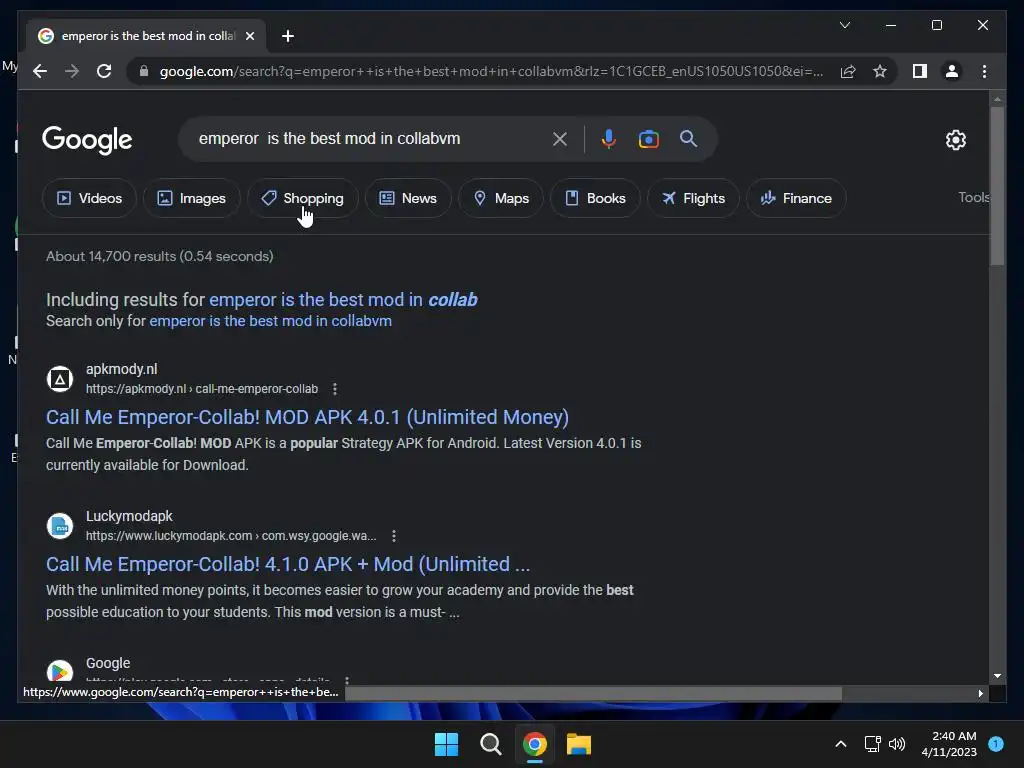This screenshot has width=1024, height=768.
Task: Click the Google logo
Action: 87,140
